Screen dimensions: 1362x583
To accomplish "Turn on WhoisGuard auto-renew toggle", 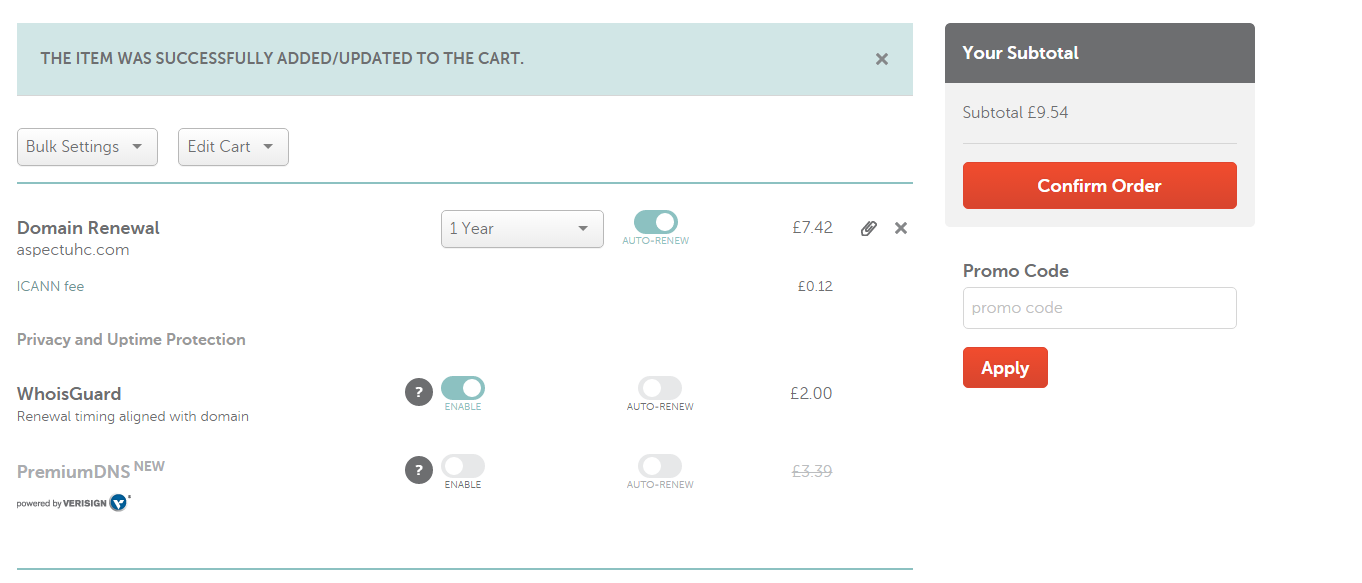I will pos(660,388).
